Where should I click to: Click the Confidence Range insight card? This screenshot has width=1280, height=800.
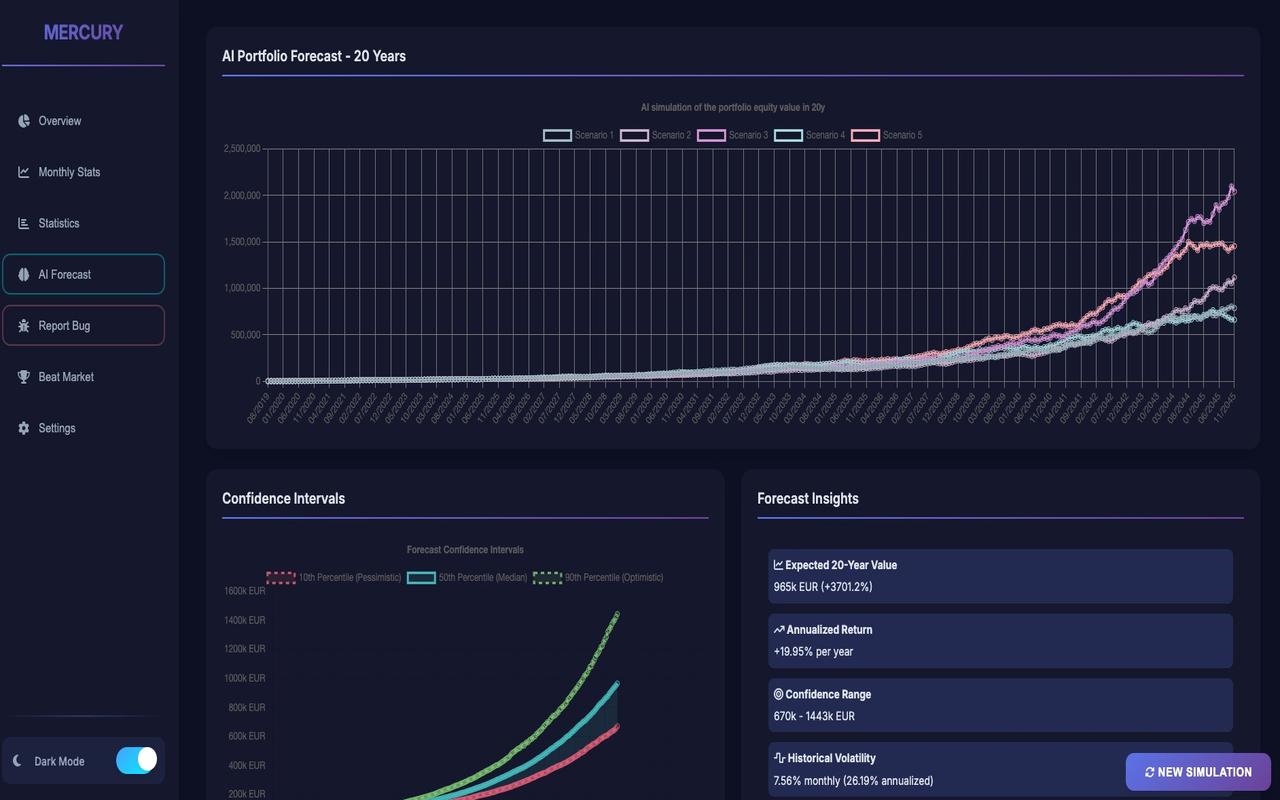(1000, 705)
